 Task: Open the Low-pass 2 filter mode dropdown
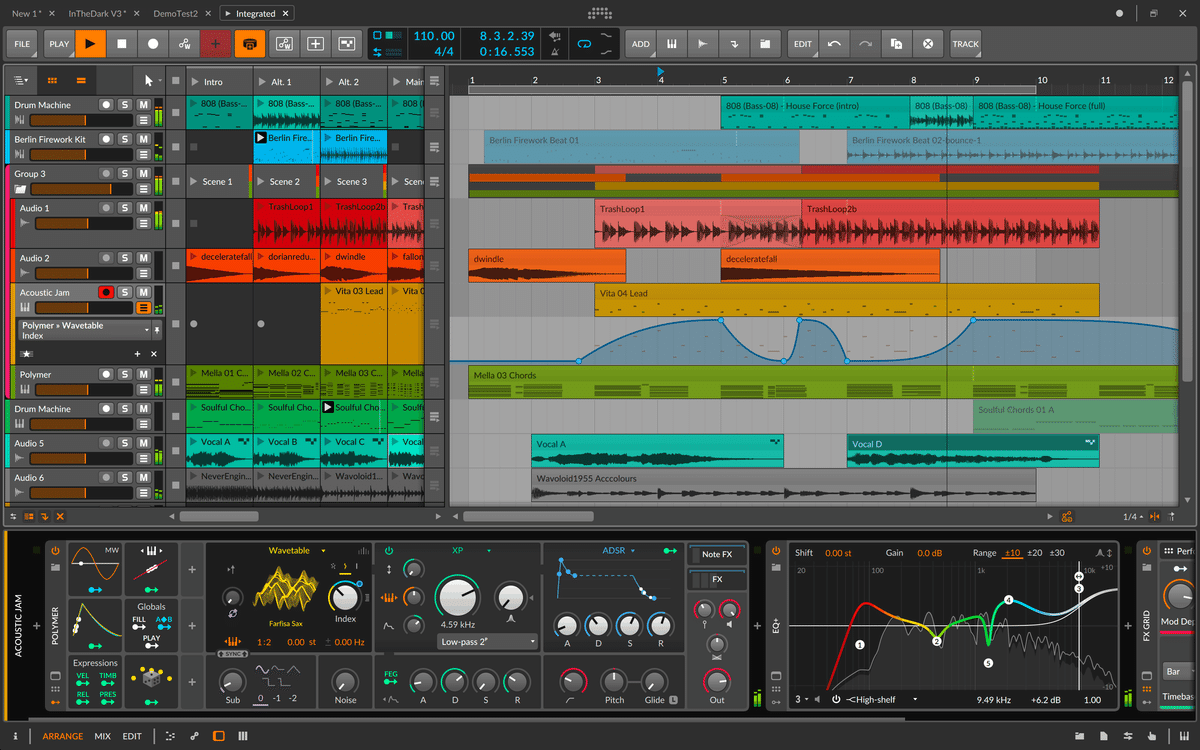click(488, 642)
